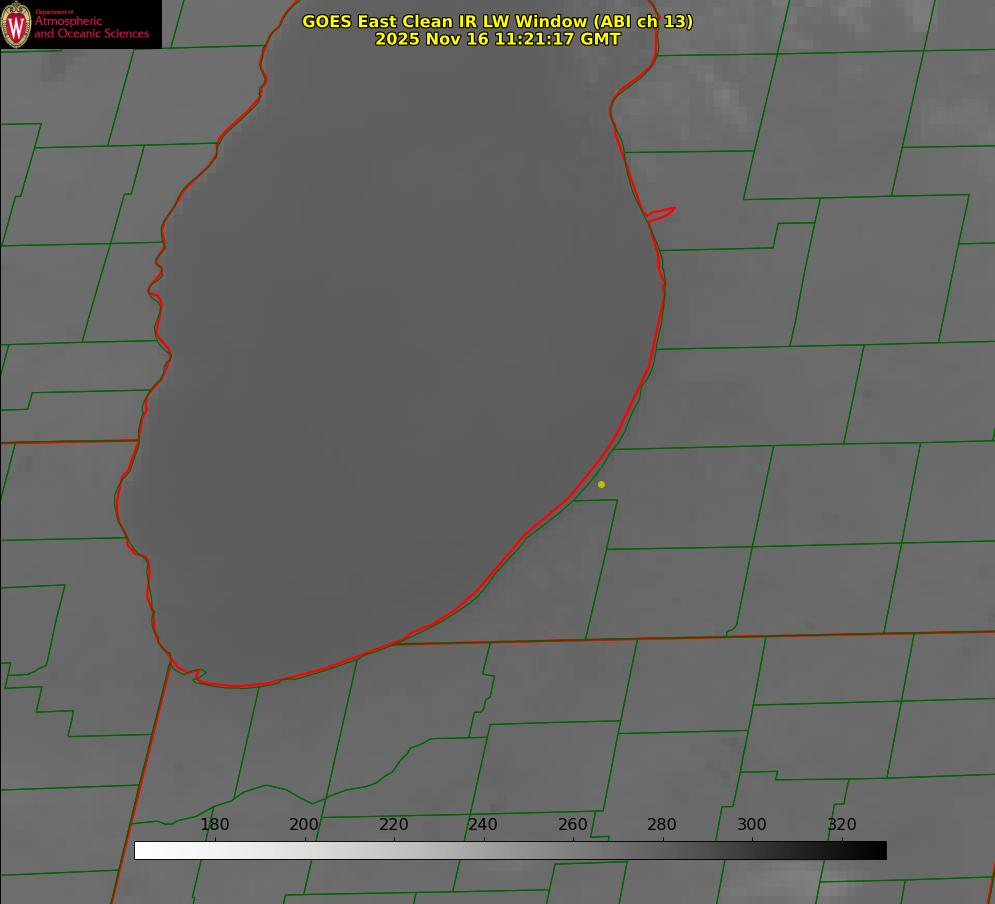The height and width of the screenshot is (904, 995).
Task: Click the University of Wisconsin crest logo
Action: tap(16, 24)
